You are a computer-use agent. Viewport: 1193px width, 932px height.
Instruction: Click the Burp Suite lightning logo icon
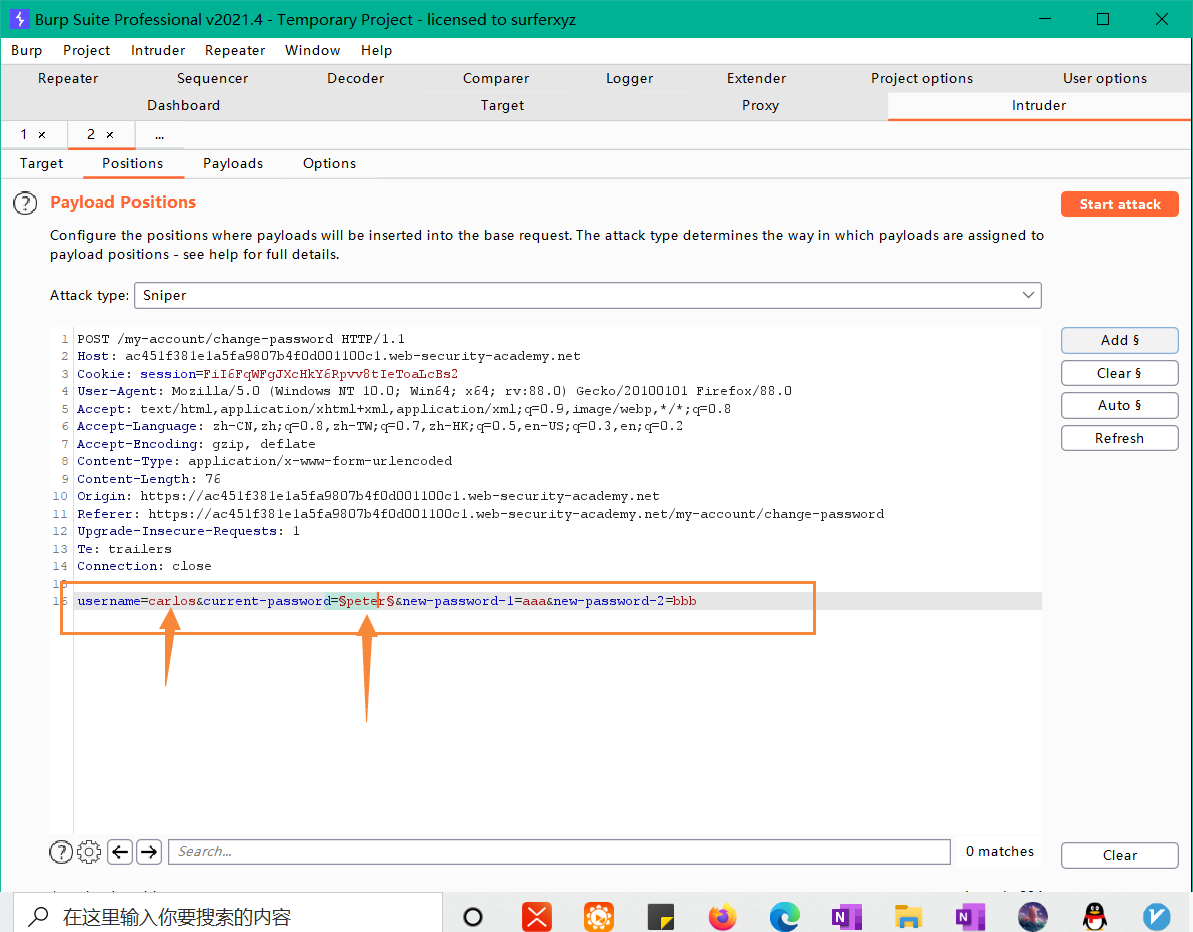point(20,19)
